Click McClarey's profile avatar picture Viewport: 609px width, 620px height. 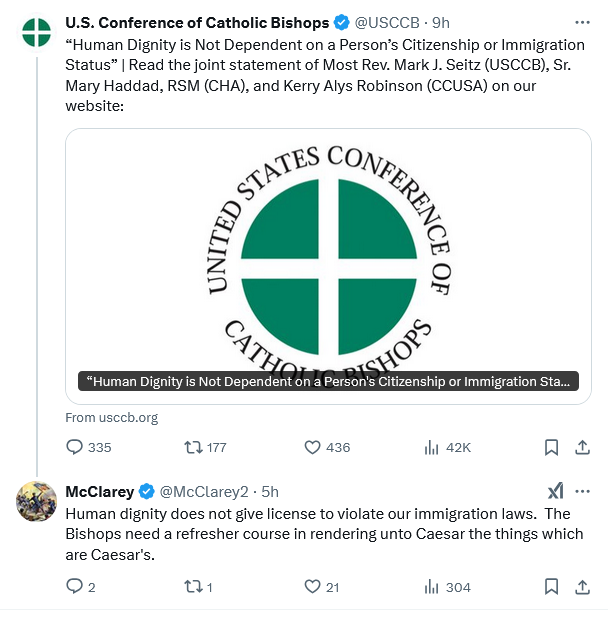(37, 500)
